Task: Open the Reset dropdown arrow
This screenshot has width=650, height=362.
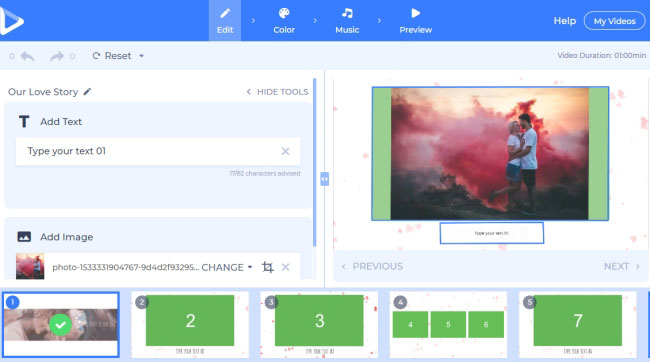Action: click(141, 56)
